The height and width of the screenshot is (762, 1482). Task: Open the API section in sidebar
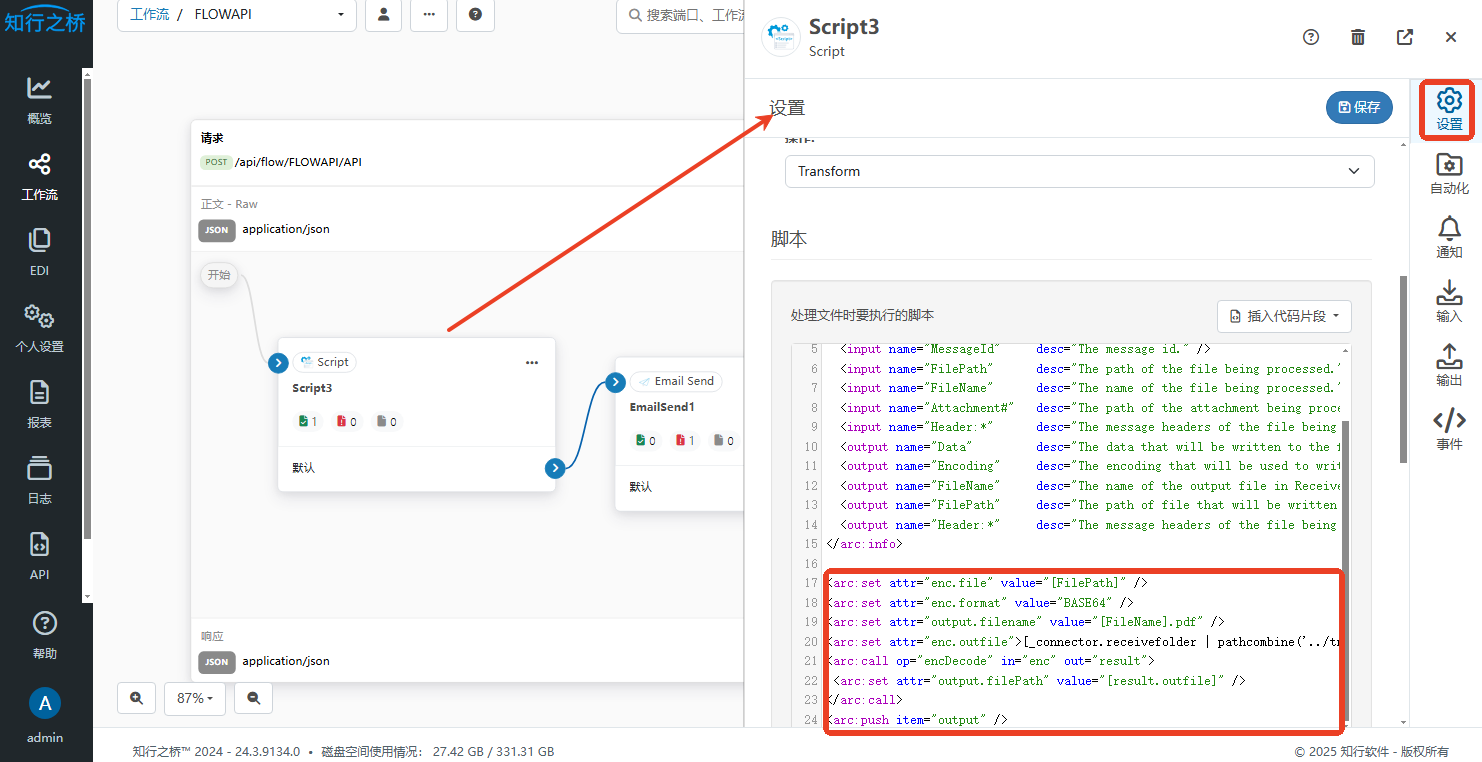[40, 556]
